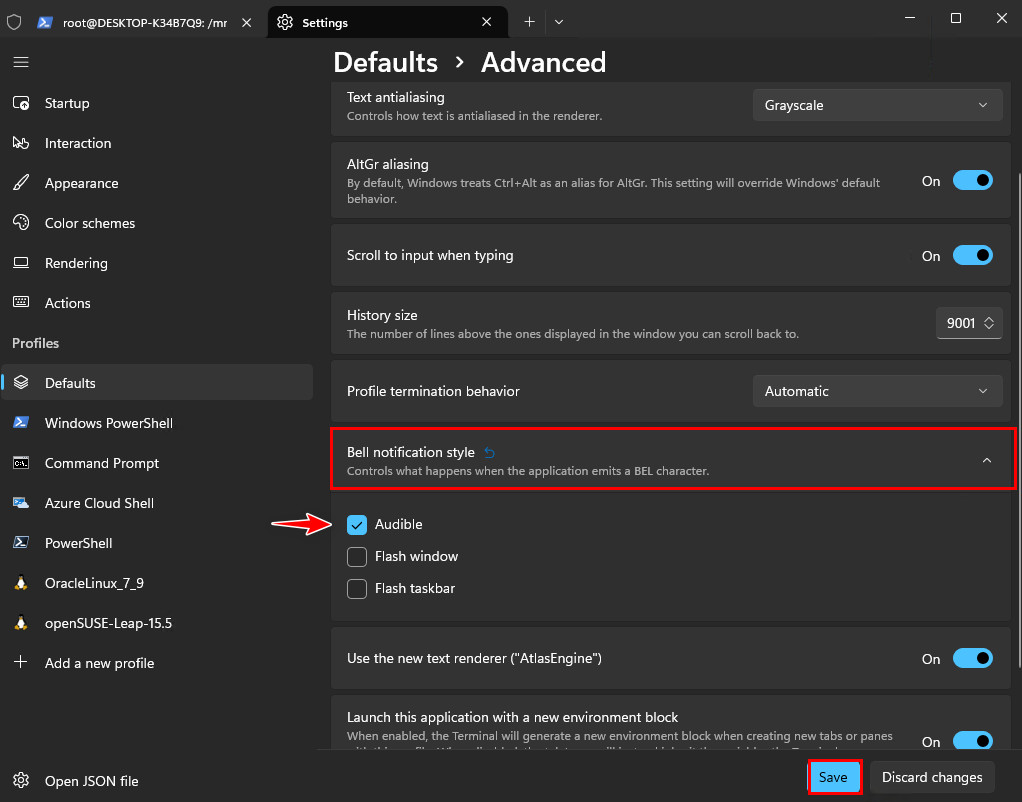Click the Startup sidebar icon
The height and width of the screenshot is (802, 1022).
tap(21, 103)
